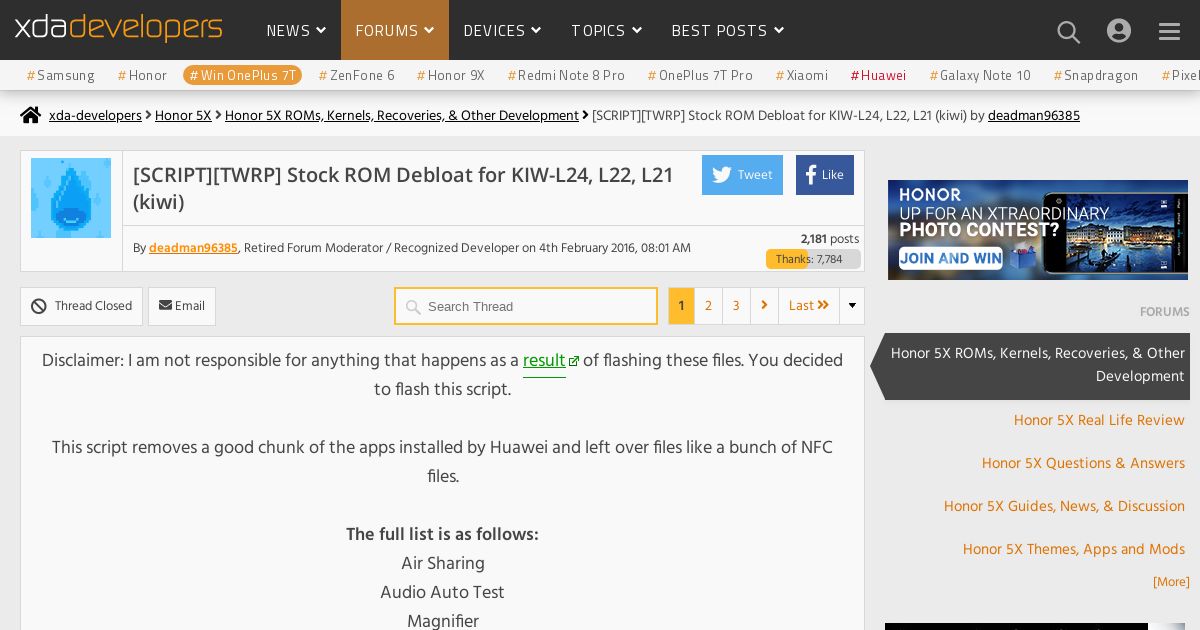1200x630 pixels.
Task: Open the OnePlus 7T Pro tag
Action: 700,75
